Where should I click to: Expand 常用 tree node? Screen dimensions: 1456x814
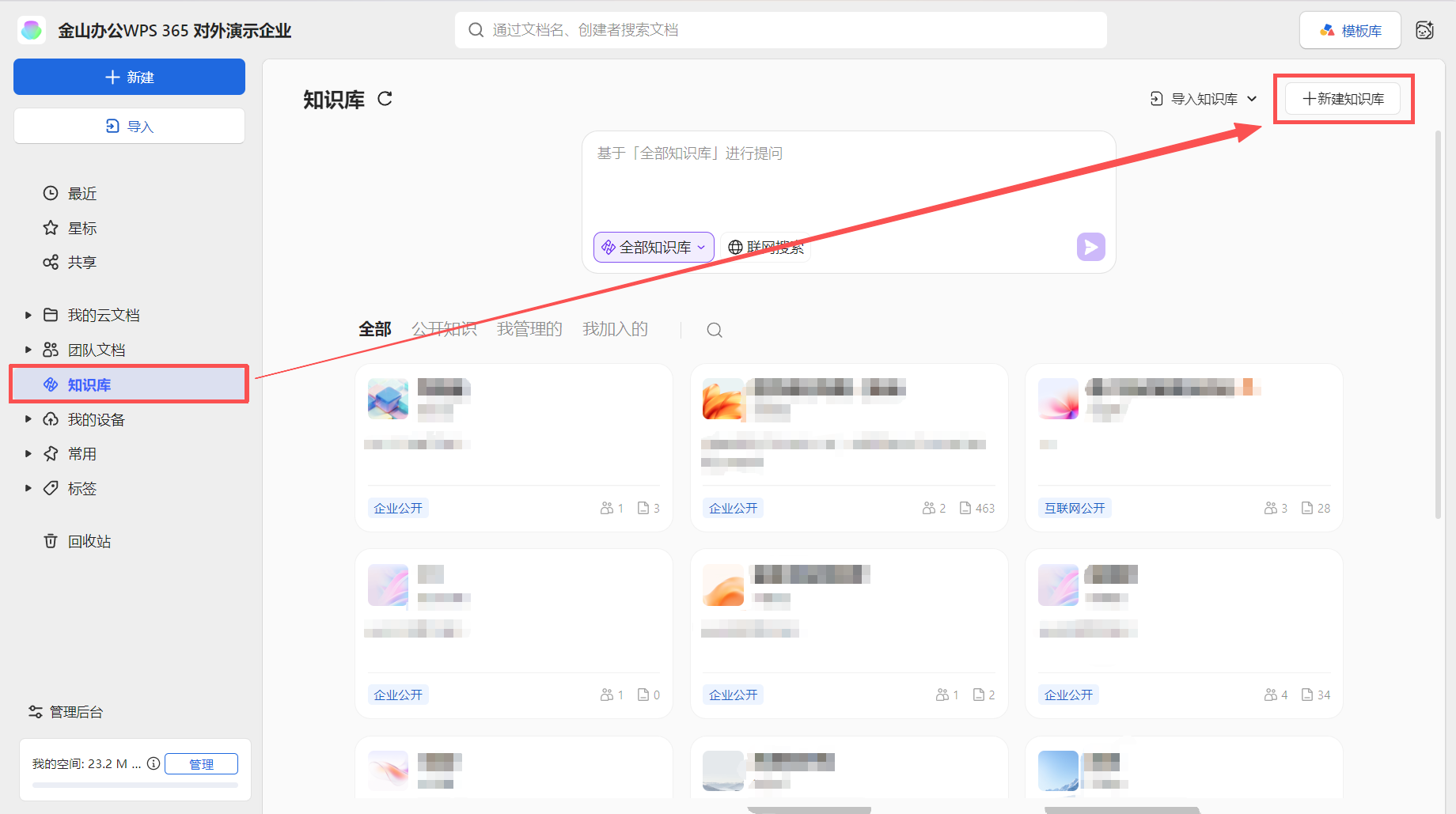pyautogui.click(x=28, y=453)
